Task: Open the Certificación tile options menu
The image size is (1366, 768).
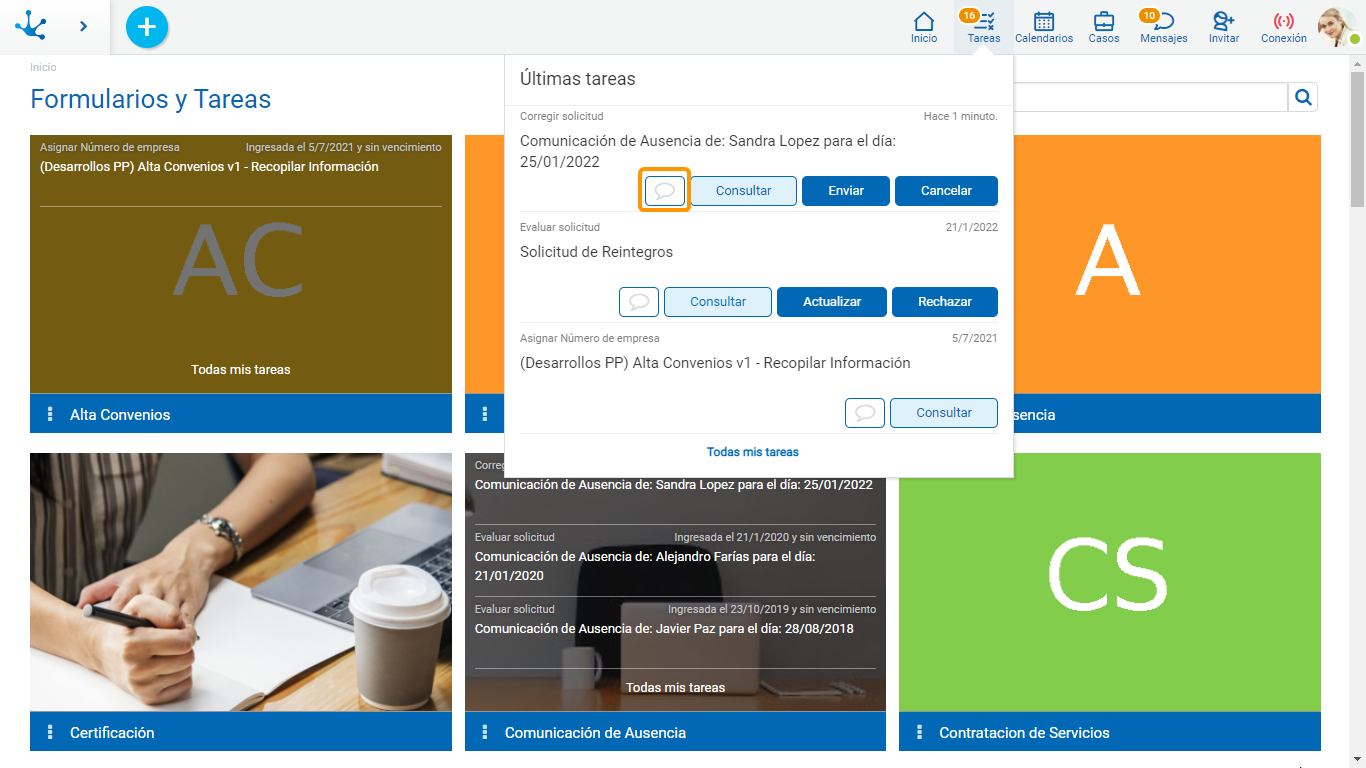Action: pos(50,732)
